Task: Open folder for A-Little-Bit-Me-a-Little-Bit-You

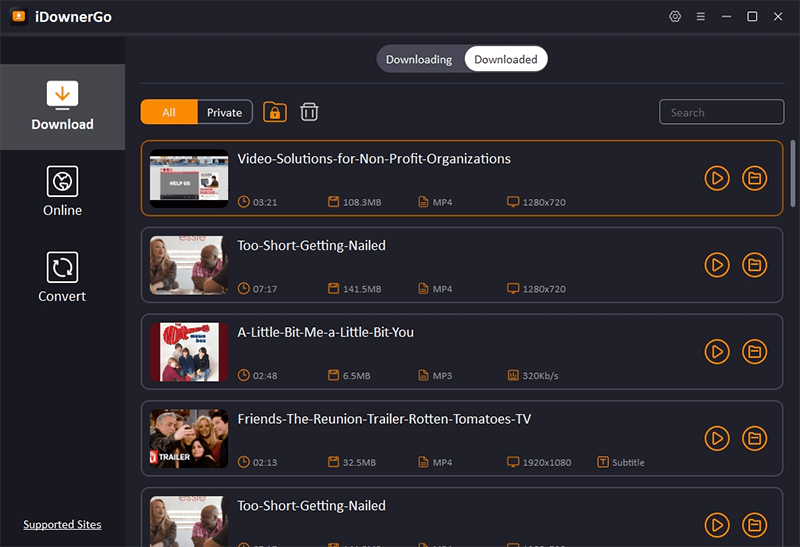Action: (754, 352)
